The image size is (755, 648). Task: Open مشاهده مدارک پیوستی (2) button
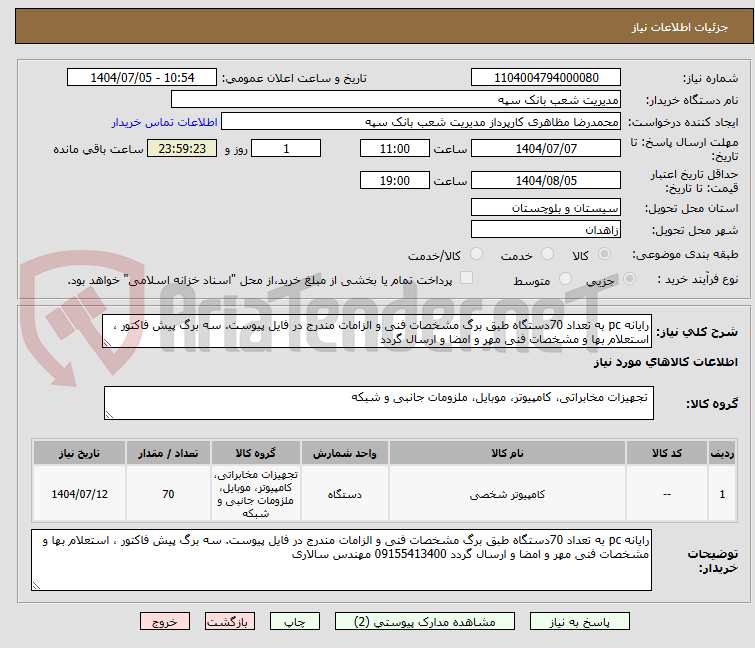(425, 622)
